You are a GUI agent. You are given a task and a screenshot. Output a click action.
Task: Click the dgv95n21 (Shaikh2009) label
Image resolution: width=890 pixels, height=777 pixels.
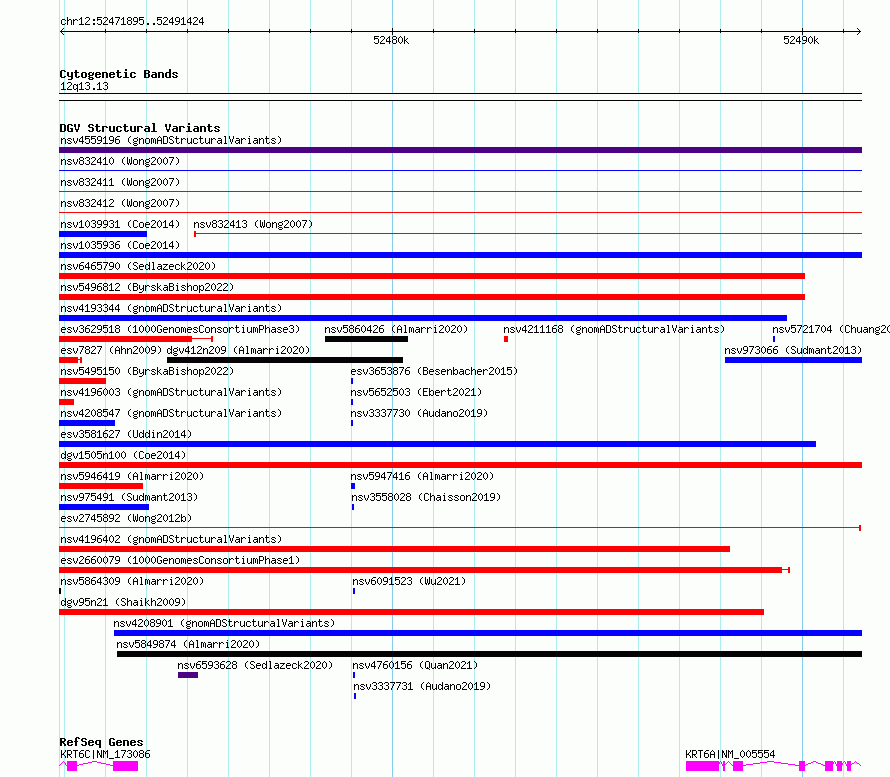click(123, 602)
